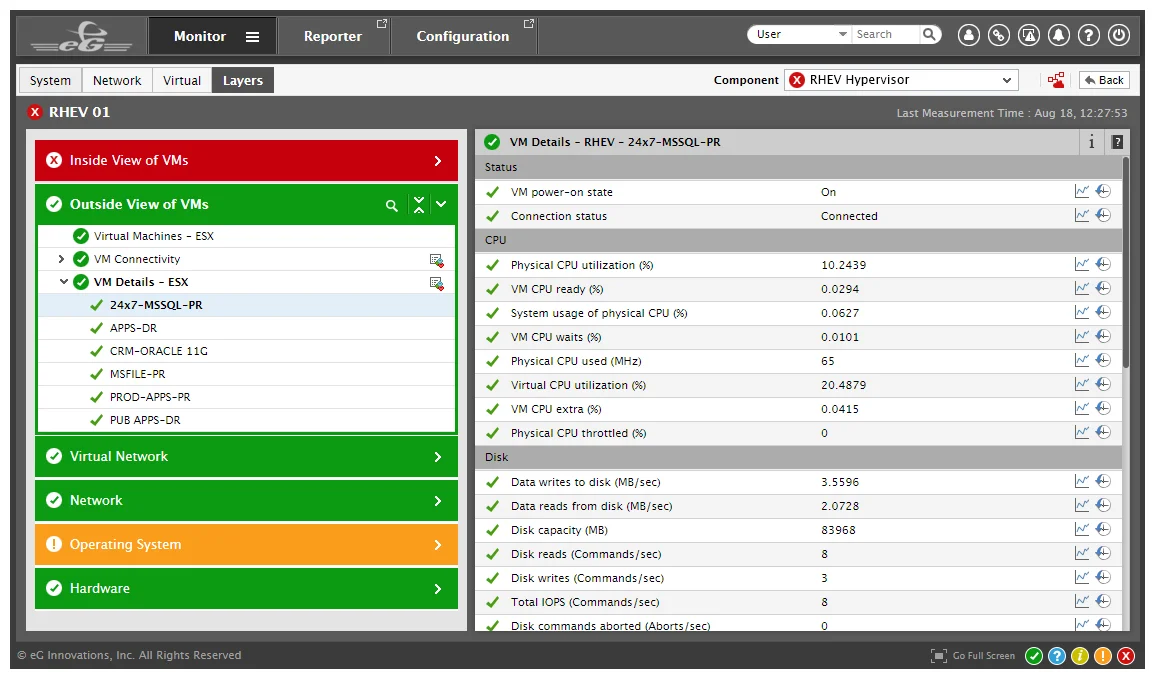Viewport: 1155px width, 679px height.
Task: Click Go Full Screen
Action: pos(973,655)
